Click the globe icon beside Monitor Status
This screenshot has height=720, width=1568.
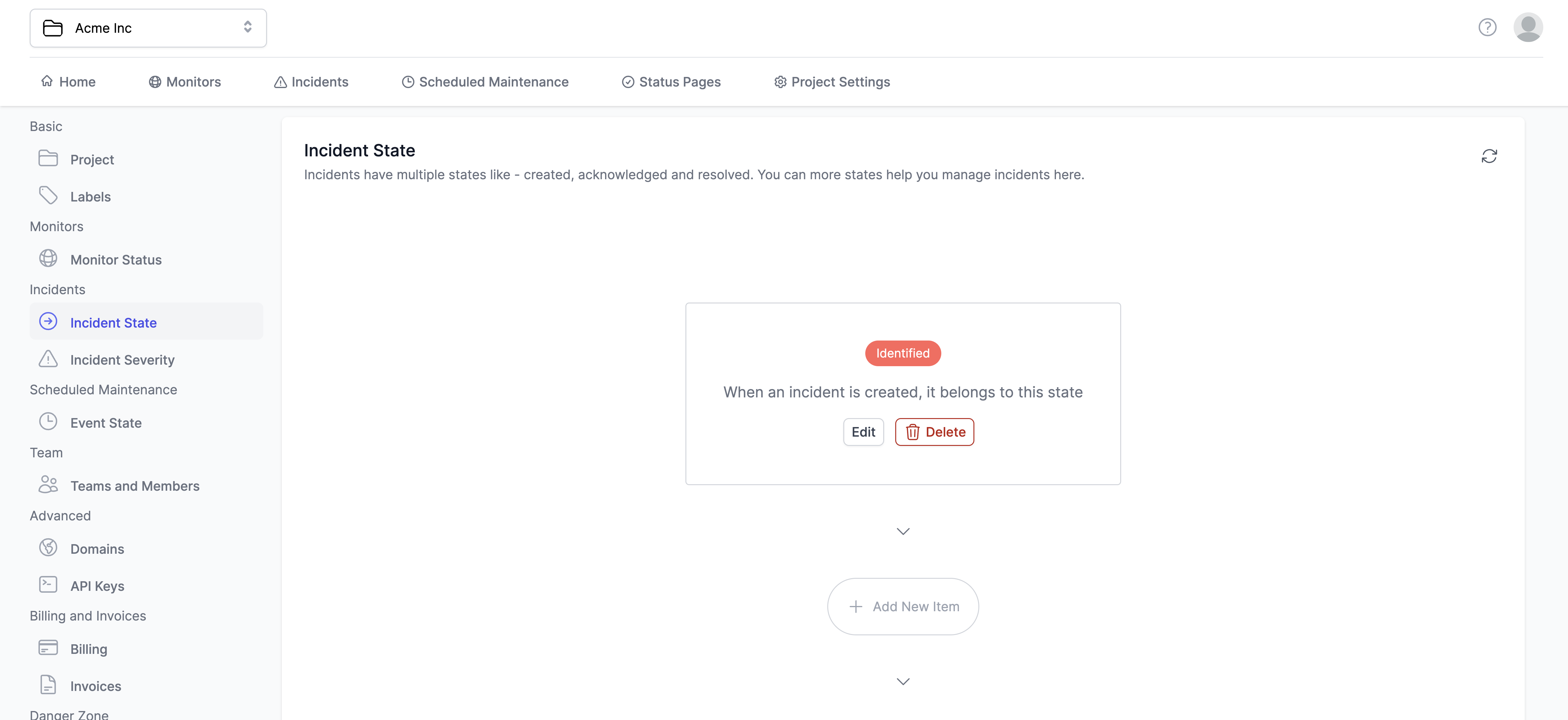click(x=48, y=259)
